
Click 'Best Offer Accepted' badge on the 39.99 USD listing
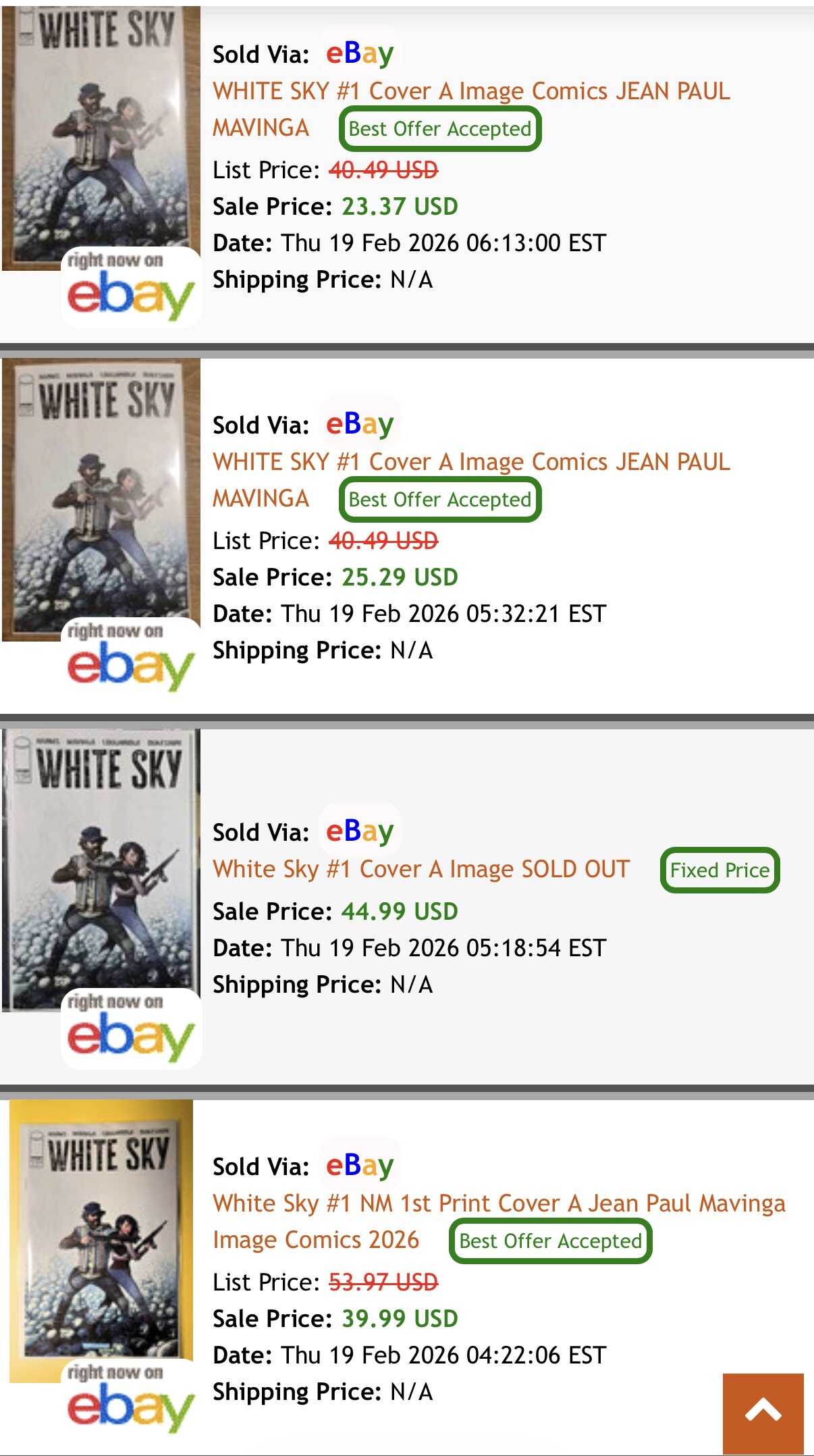click(550, 1241)
